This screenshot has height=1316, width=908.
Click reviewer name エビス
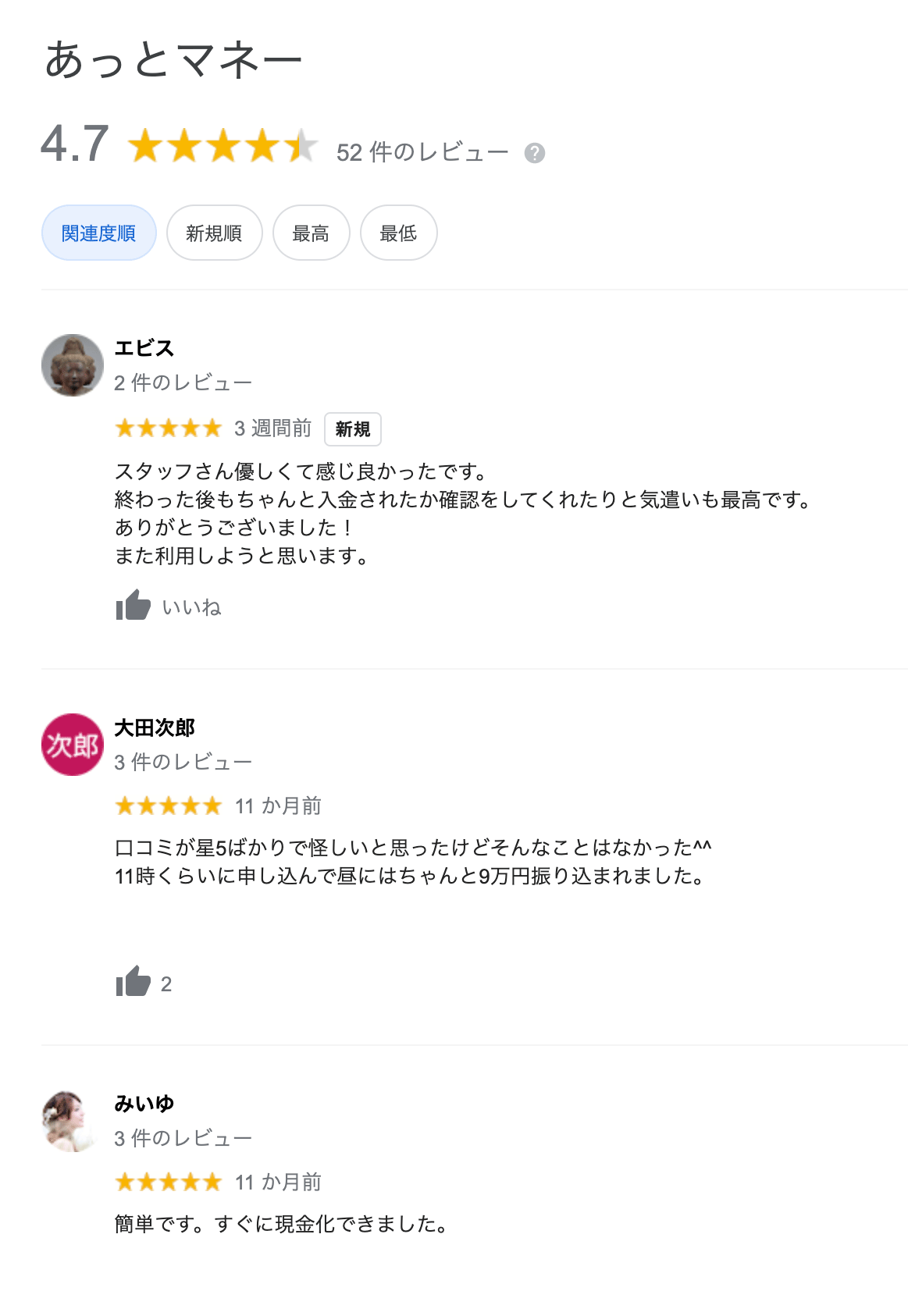tap(144, 348)
